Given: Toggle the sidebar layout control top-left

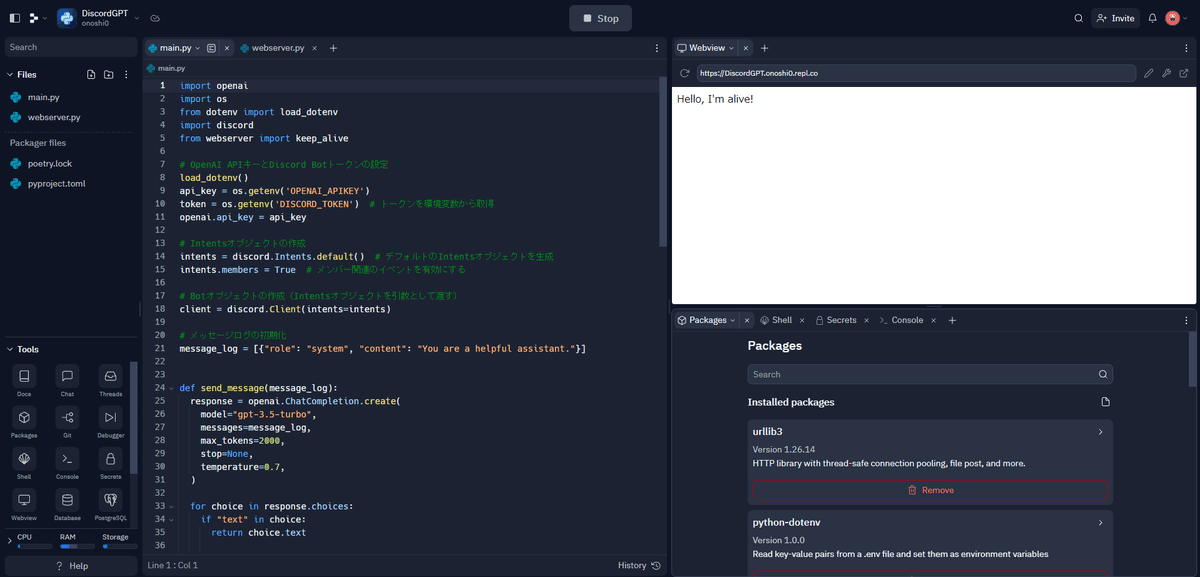Looking at the screenshot, I should pyautogui.click(x=14, y=17).
